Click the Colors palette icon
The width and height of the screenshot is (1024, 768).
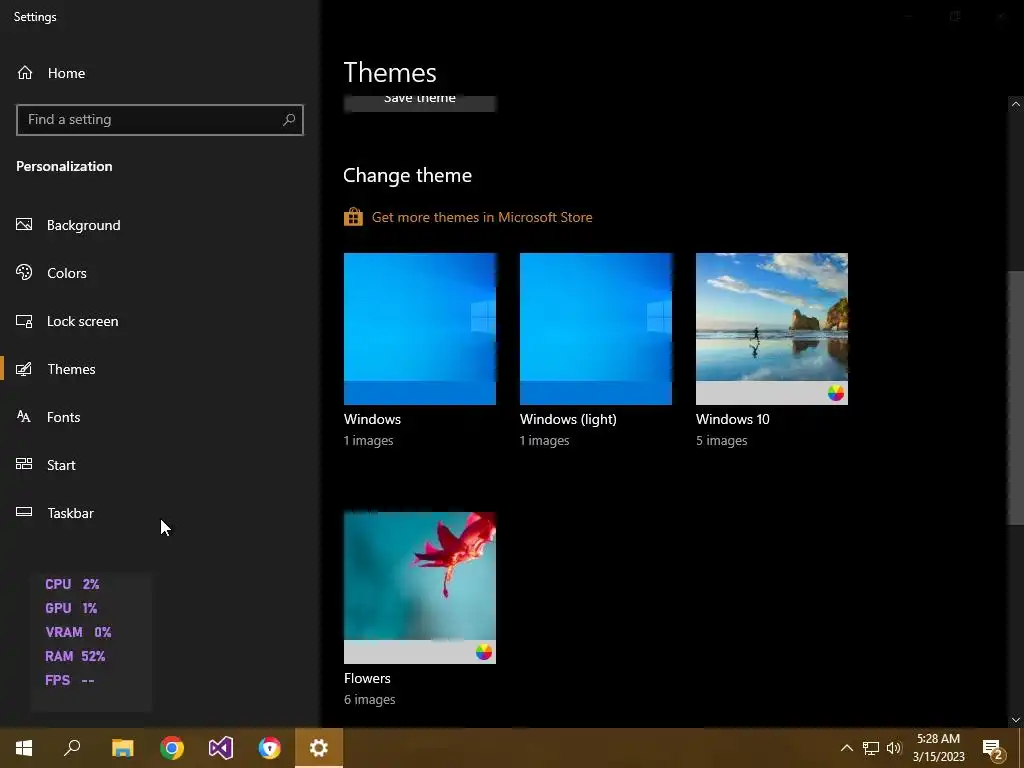point(24,272)
